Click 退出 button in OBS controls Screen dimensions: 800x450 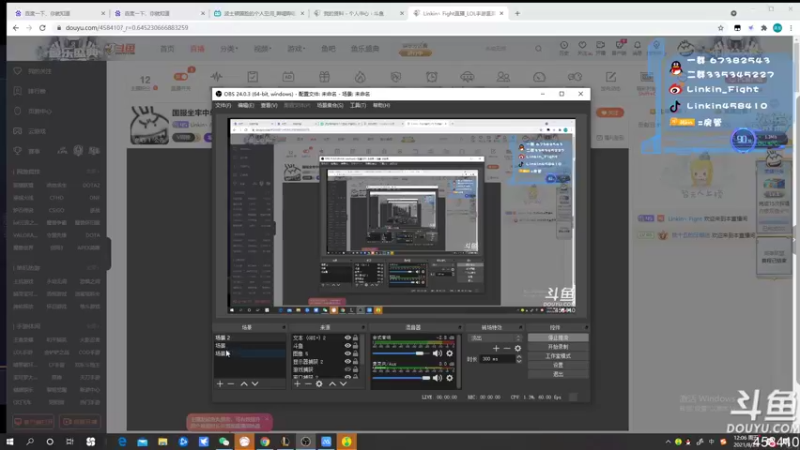[x=558, y=374]
